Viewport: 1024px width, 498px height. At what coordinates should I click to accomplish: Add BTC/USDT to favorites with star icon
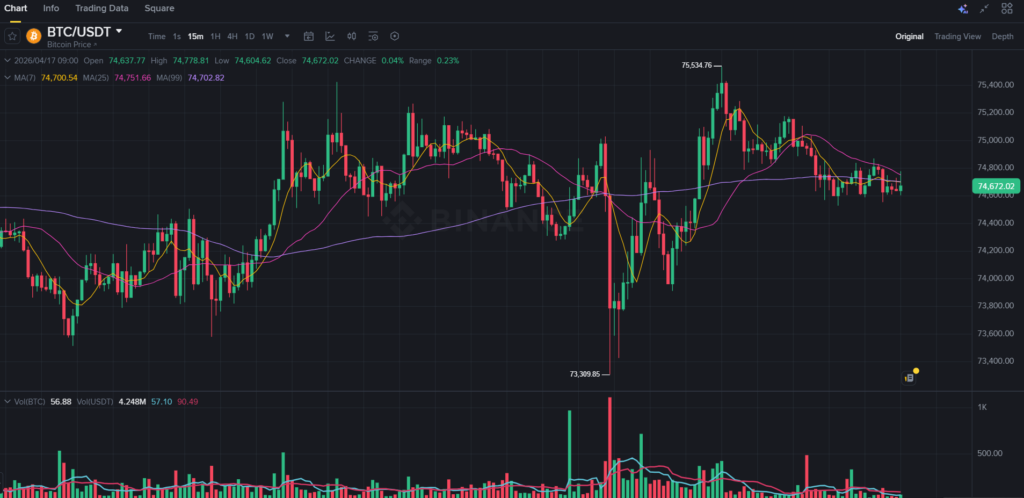[x=12, y=36]
